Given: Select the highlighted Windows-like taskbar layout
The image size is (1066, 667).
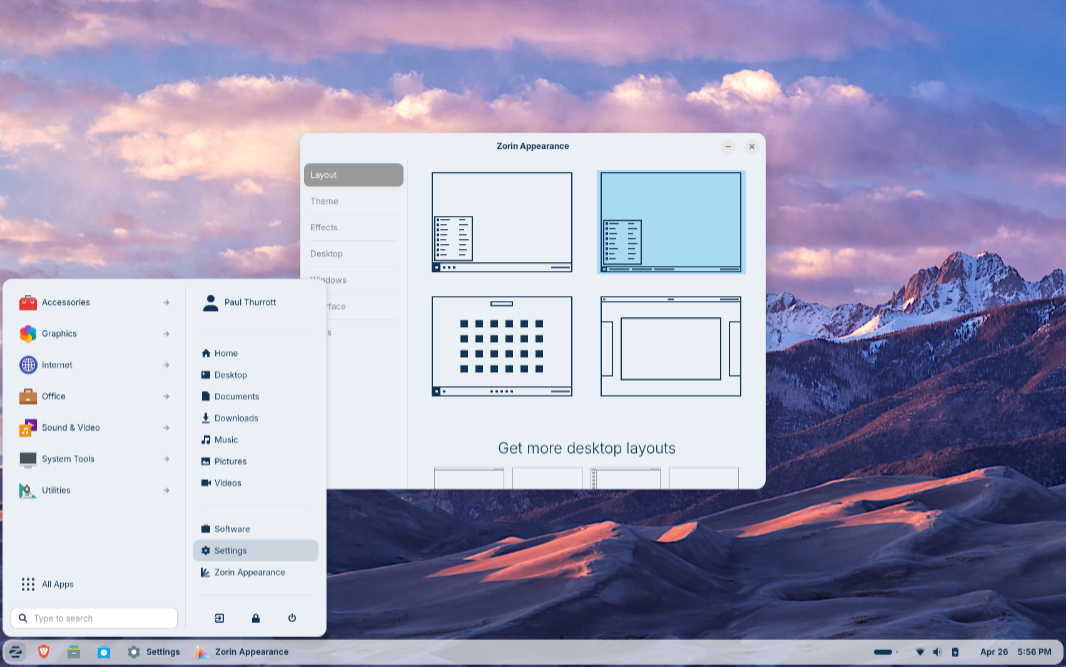Looking at the screenshot, I should [x=671, y=222].
